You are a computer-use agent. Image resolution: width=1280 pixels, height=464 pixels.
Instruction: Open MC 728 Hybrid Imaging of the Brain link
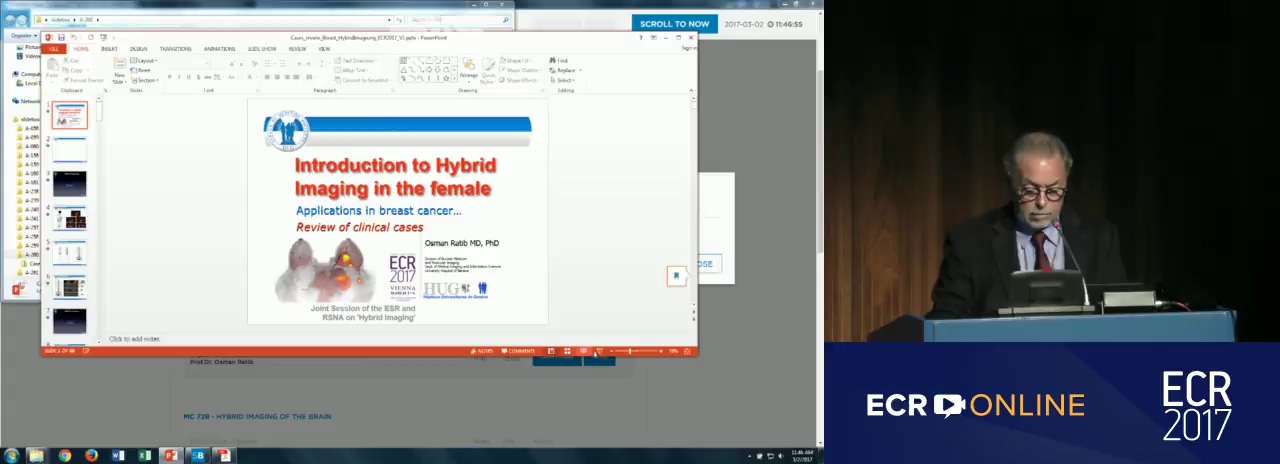coord(257,416)
